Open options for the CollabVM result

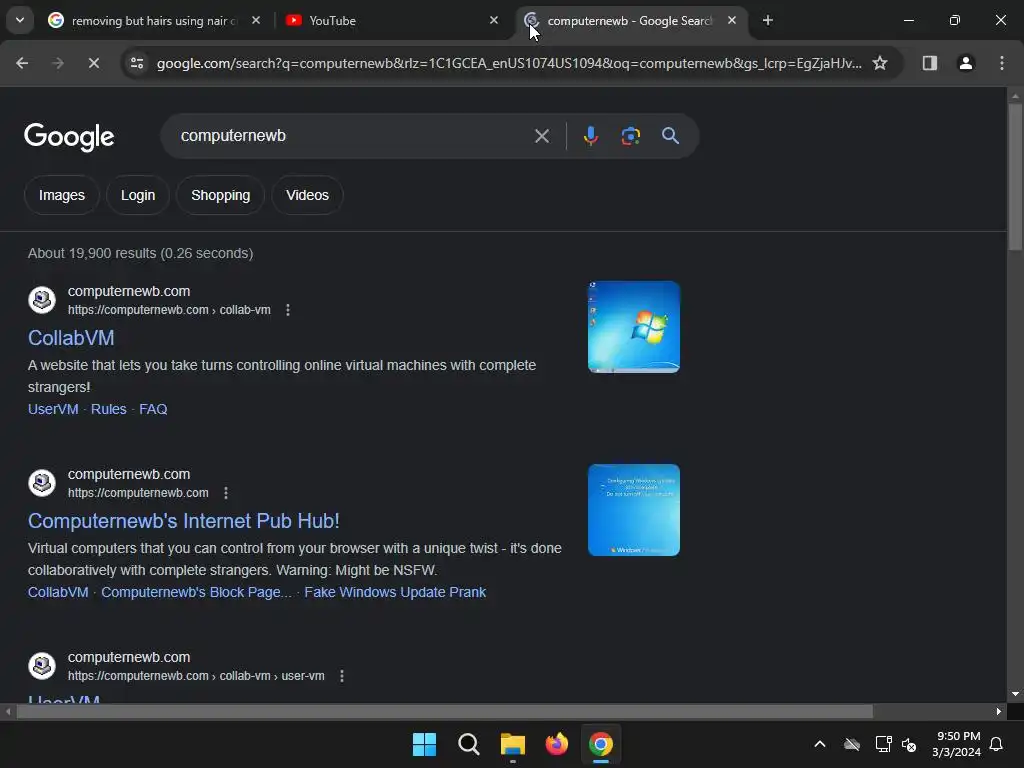288,310
